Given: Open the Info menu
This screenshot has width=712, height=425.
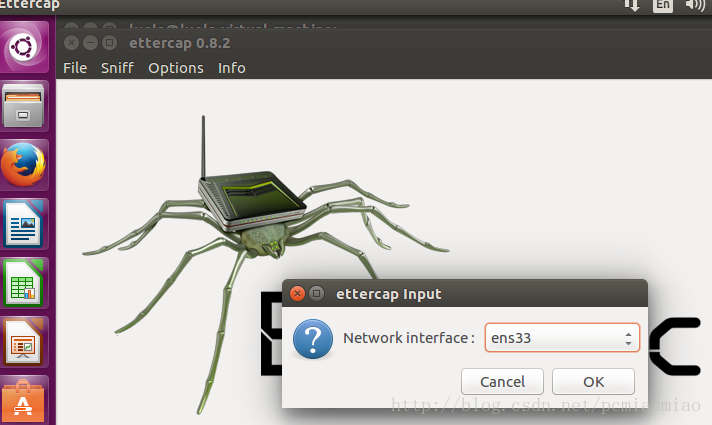Looking at the screenshot, I should pos(232,68).
